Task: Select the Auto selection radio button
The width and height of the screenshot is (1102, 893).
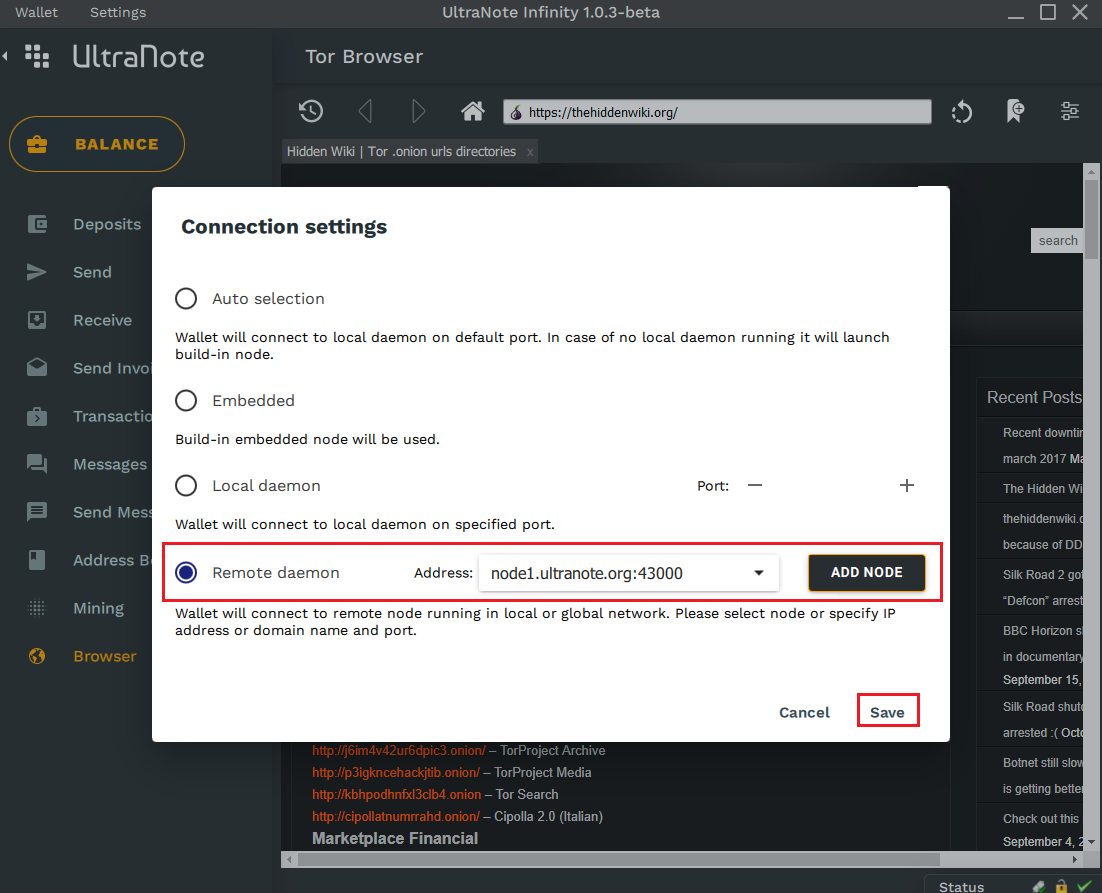Action: [186, 299]
